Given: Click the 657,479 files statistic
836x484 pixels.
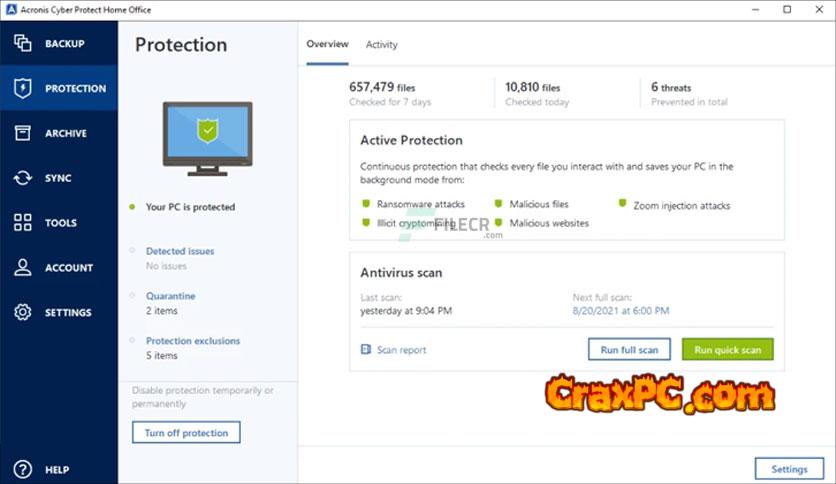Looking at the screenshot, I should point(382,87).
